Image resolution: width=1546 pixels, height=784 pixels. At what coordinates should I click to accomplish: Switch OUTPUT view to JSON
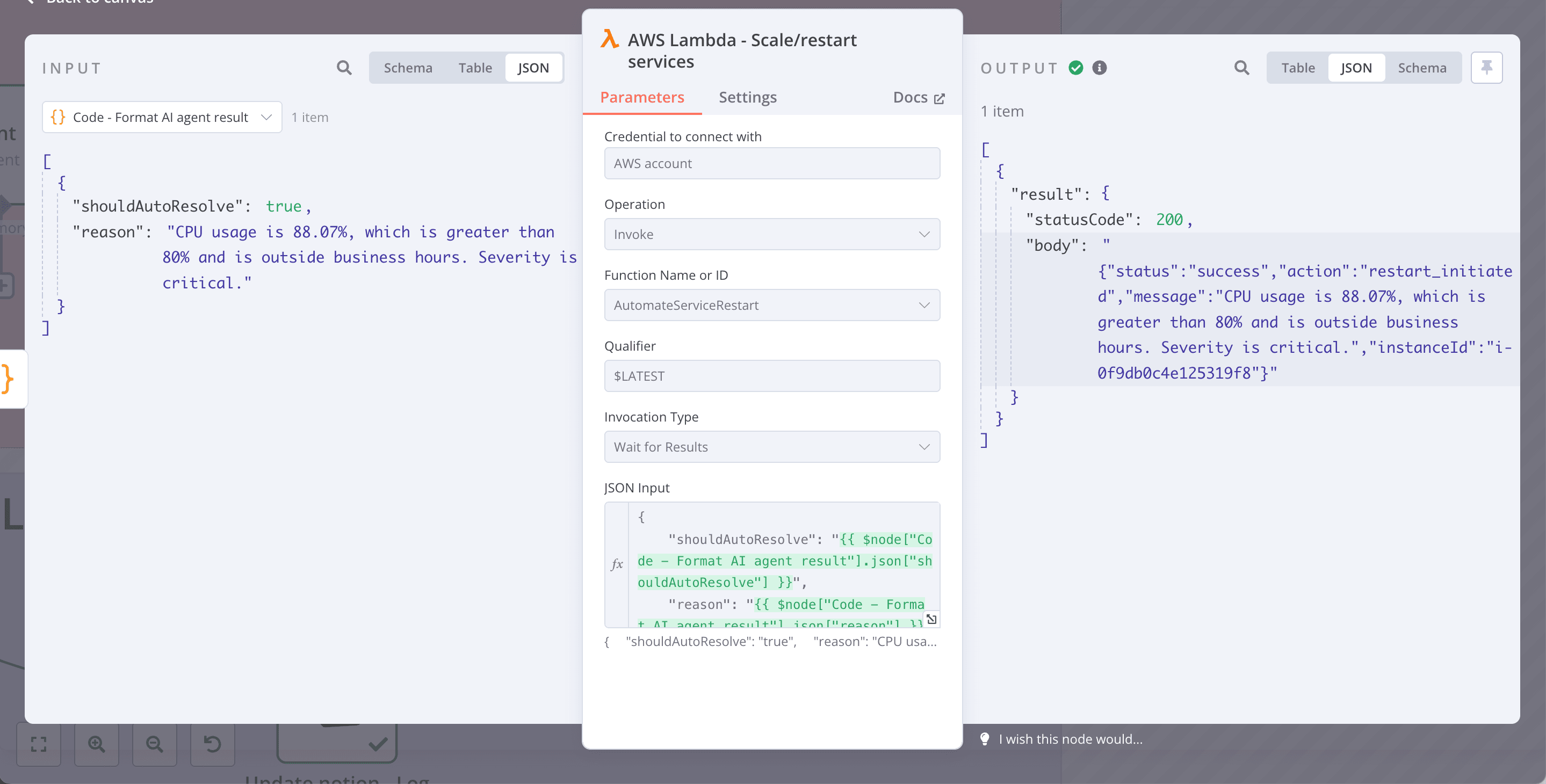1356,68
